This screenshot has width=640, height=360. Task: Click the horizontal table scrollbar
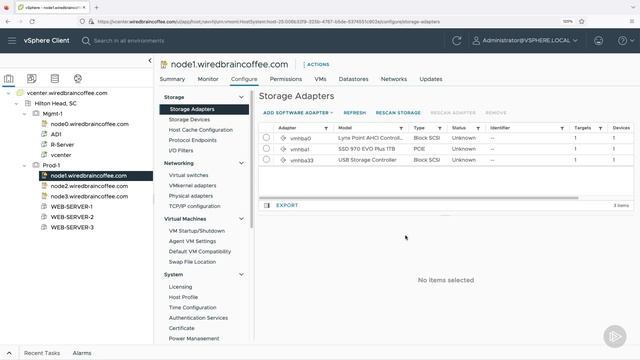pos(419,198)
